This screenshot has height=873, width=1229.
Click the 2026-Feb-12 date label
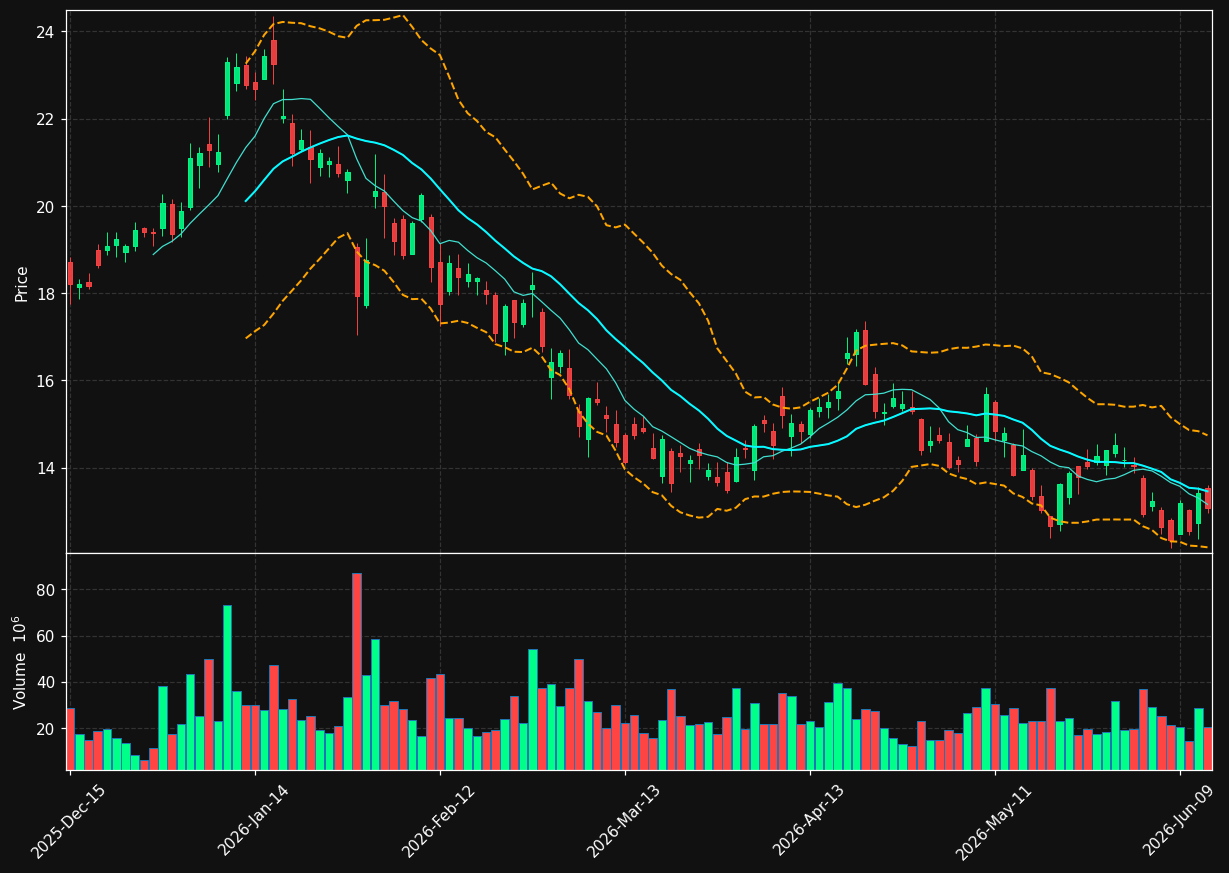[x=439, y=821]
